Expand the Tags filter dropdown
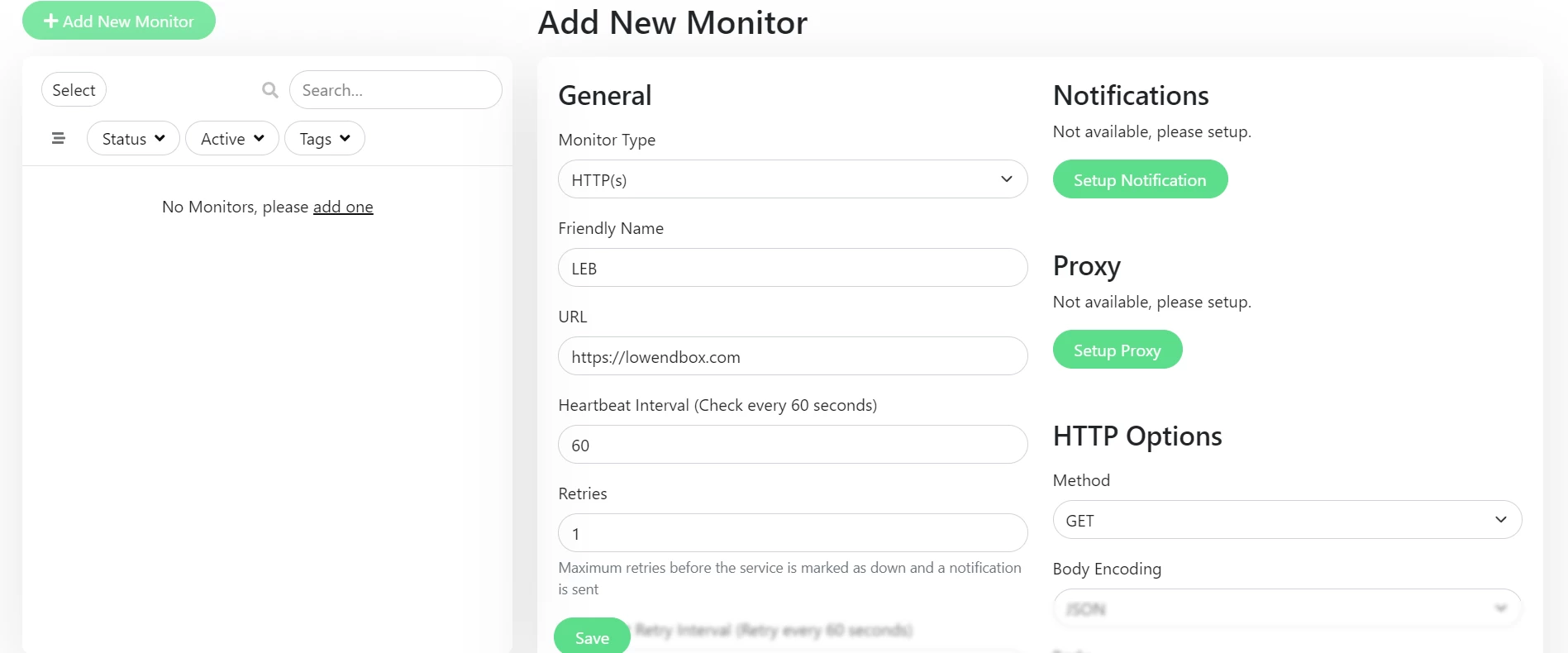 [x=325, y=139]
